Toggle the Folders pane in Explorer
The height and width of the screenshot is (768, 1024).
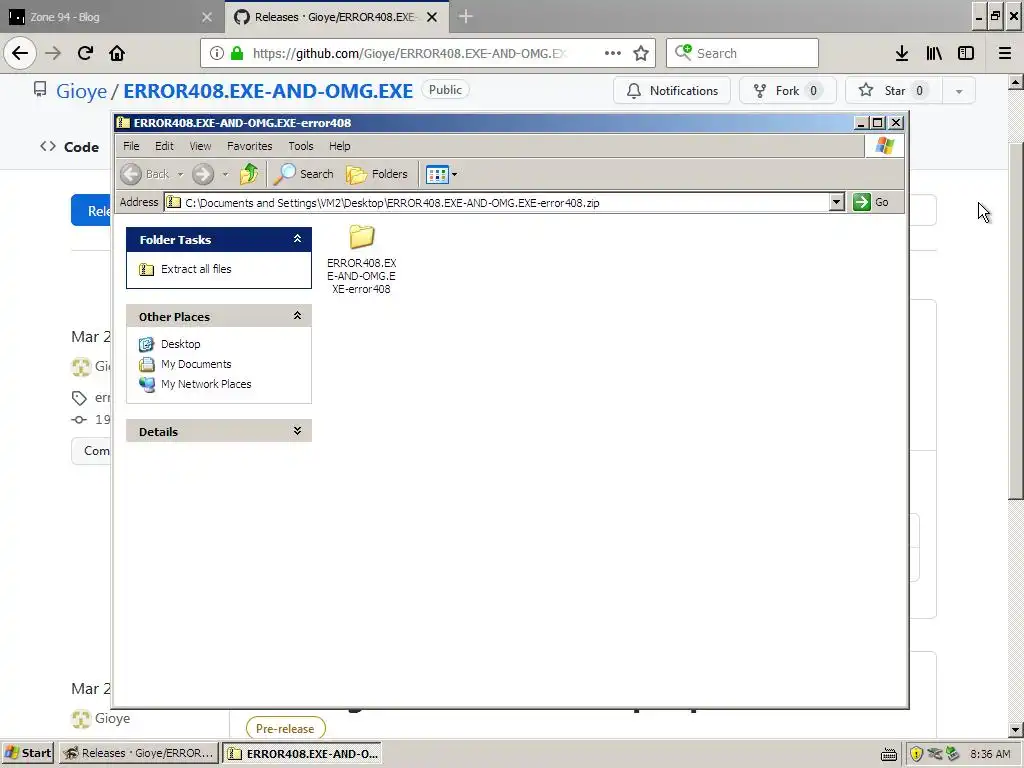tap(377, 174)
